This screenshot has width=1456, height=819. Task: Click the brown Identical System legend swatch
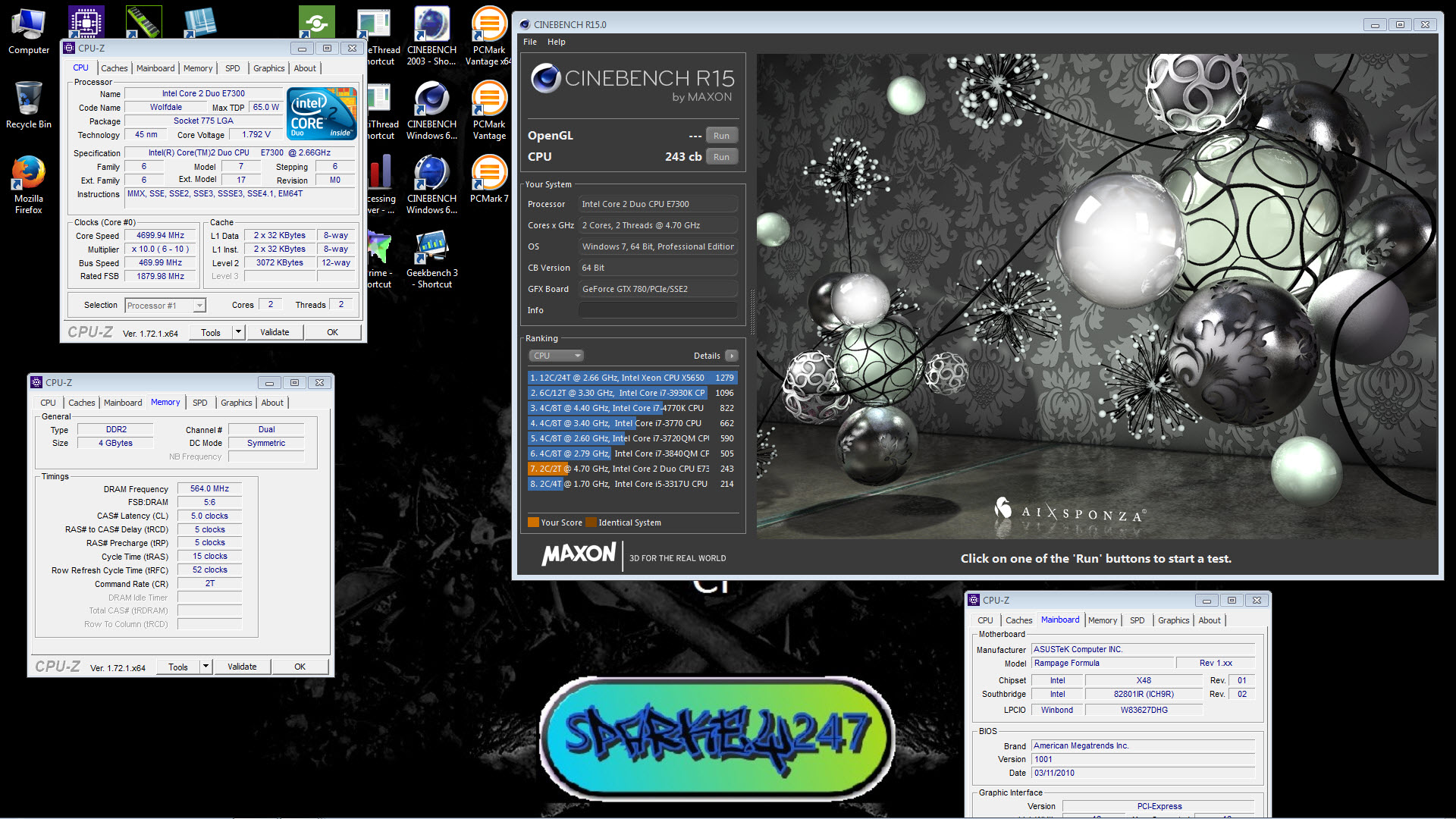click(591, 522)
